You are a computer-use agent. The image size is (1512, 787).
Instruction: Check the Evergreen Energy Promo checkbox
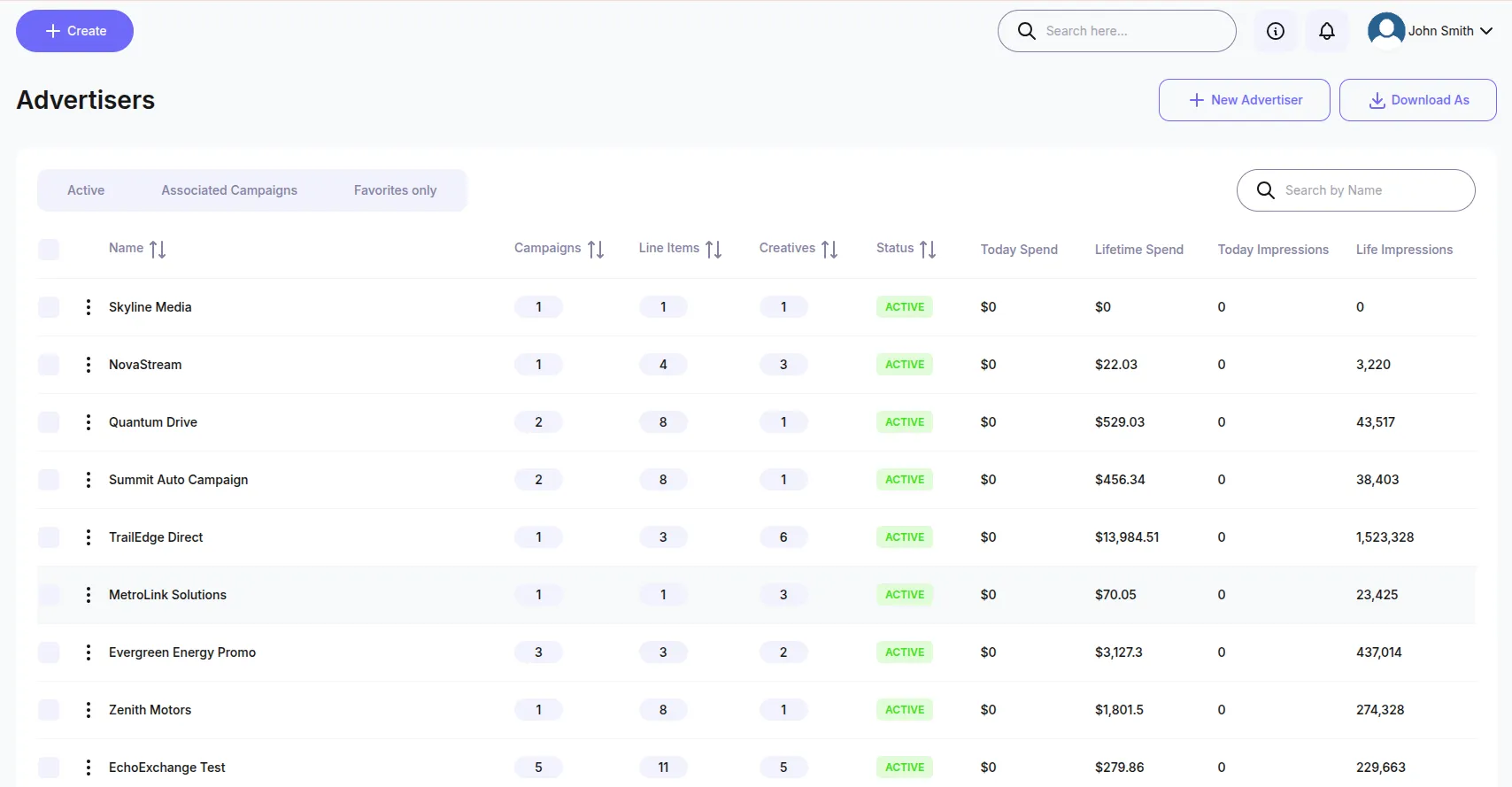pyautogui.click(x=49, y=652)
